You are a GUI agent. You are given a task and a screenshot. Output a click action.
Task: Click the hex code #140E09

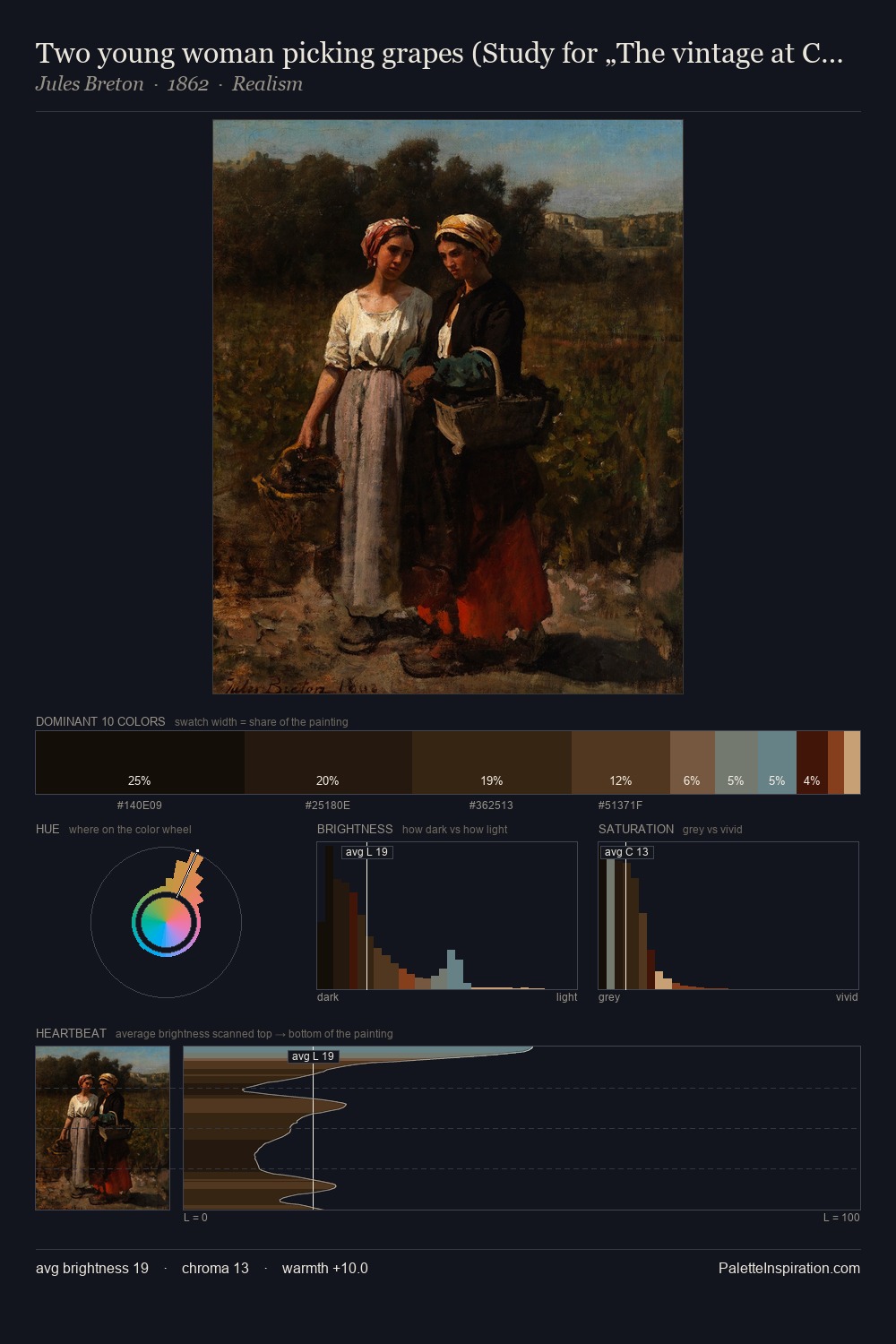tap(140, 806)
